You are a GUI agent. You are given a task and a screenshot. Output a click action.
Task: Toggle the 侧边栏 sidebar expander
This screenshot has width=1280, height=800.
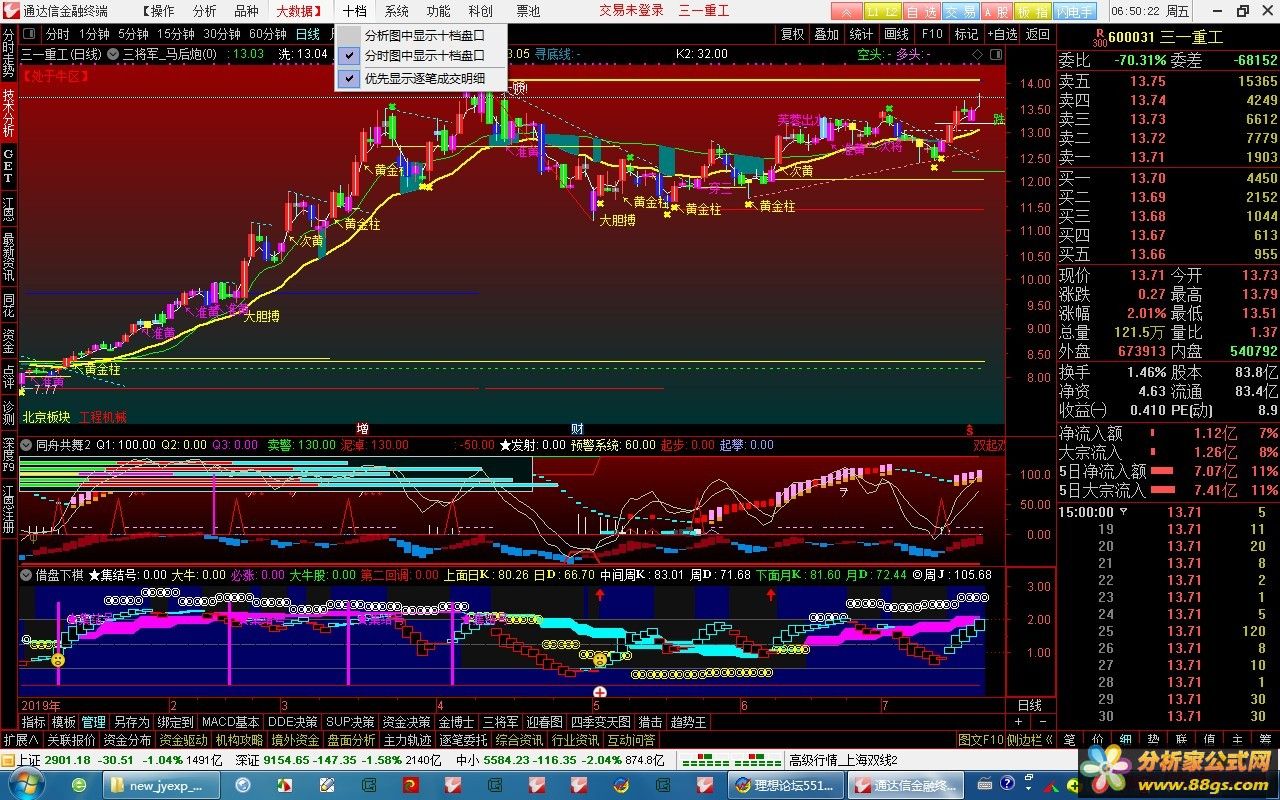[x=1029, y=740]
